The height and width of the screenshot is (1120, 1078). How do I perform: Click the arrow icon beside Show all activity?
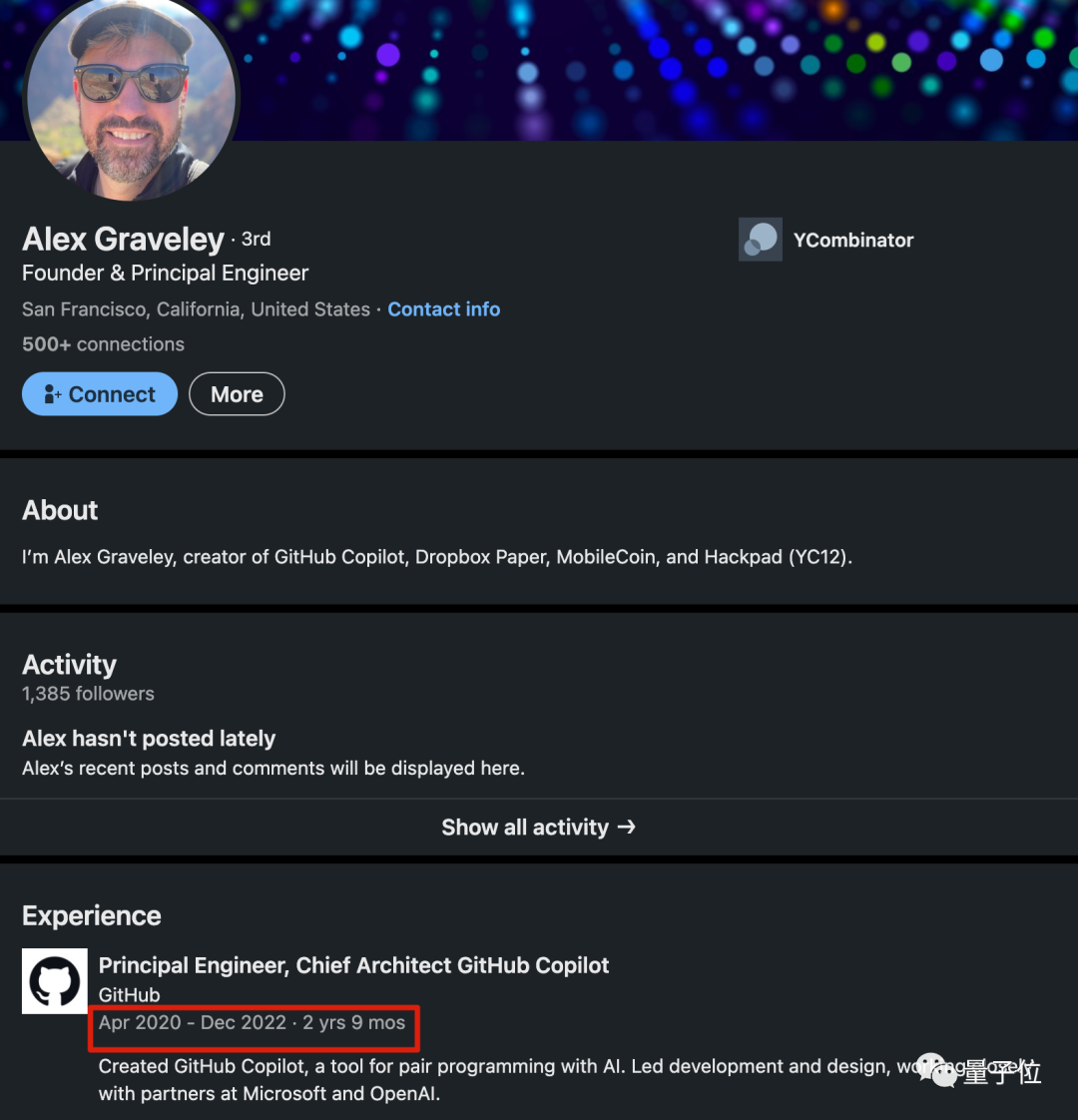[x=627, y=827]
